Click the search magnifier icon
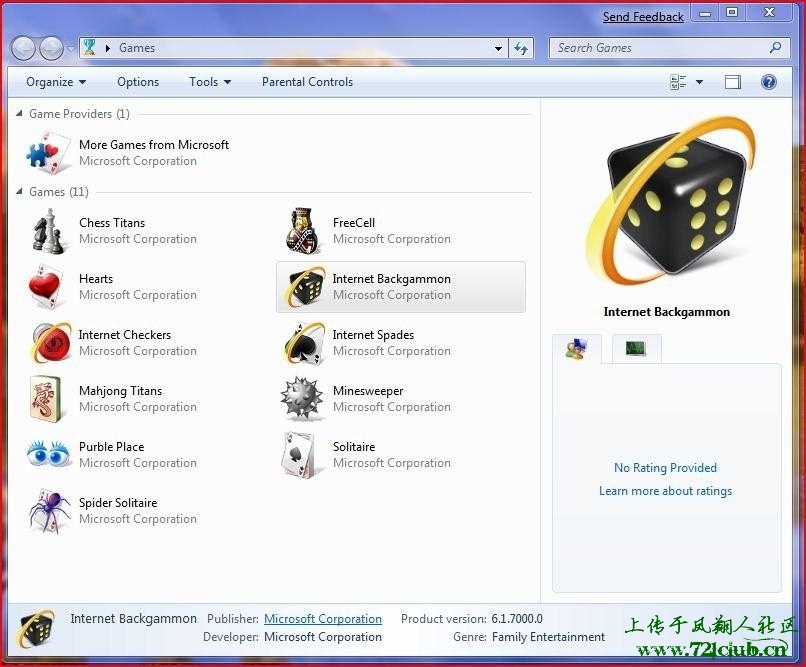806x667 pixels. point(775,48)
